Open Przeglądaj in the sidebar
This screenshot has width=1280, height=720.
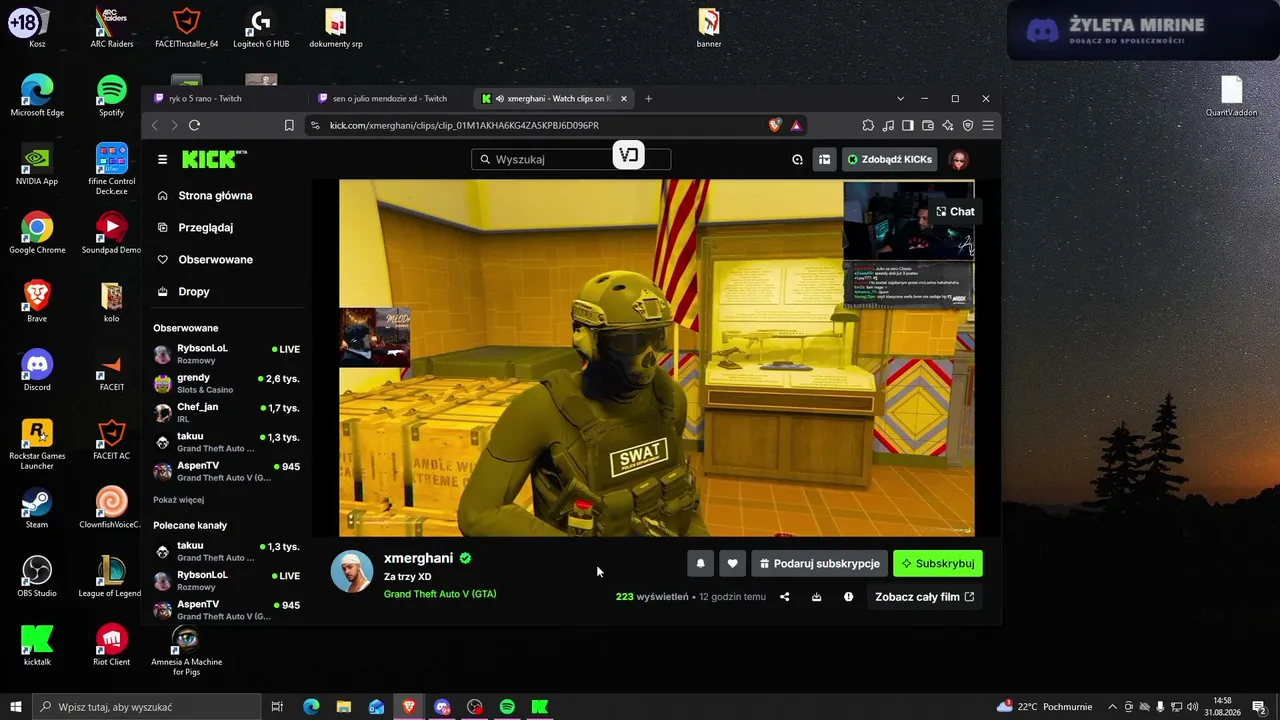205,228
